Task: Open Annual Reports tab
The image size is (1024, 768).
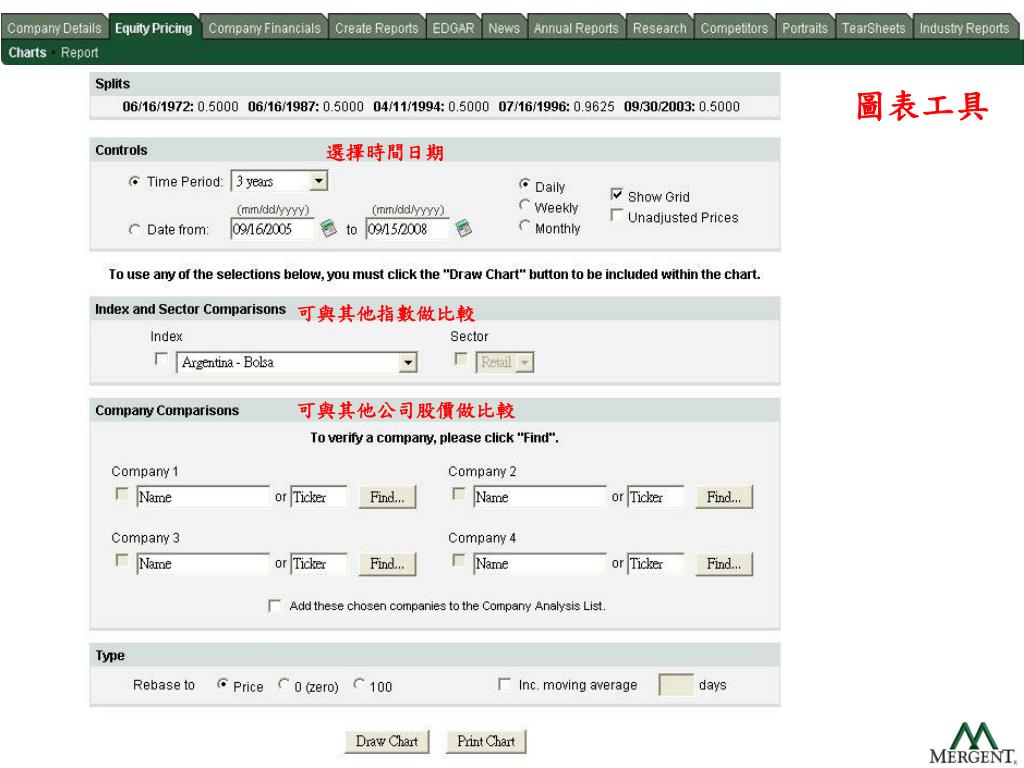Action: click(x=576, y=28)
